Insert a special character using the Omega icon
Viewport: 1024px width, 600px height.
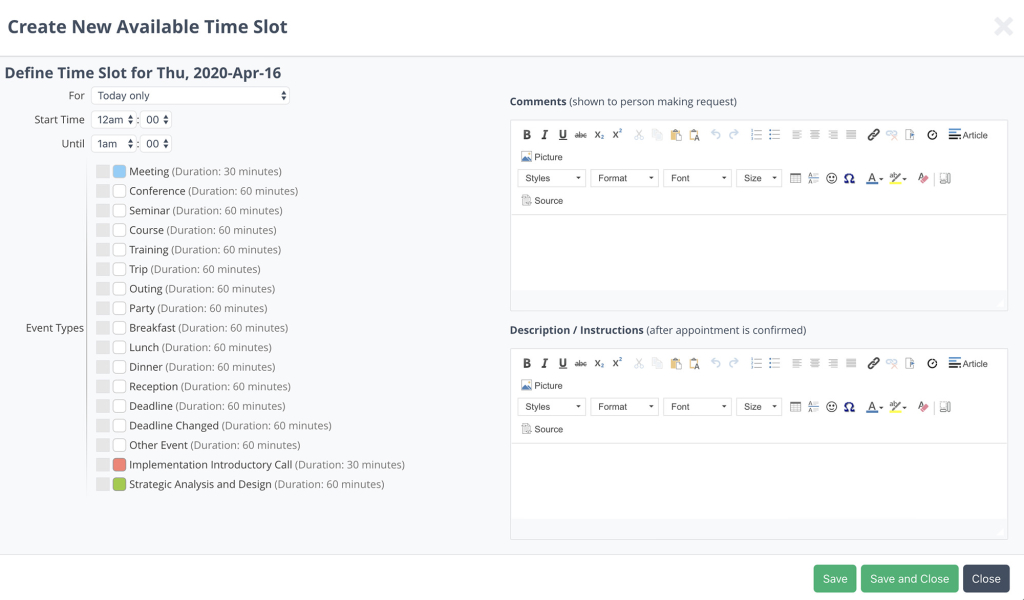847,177
